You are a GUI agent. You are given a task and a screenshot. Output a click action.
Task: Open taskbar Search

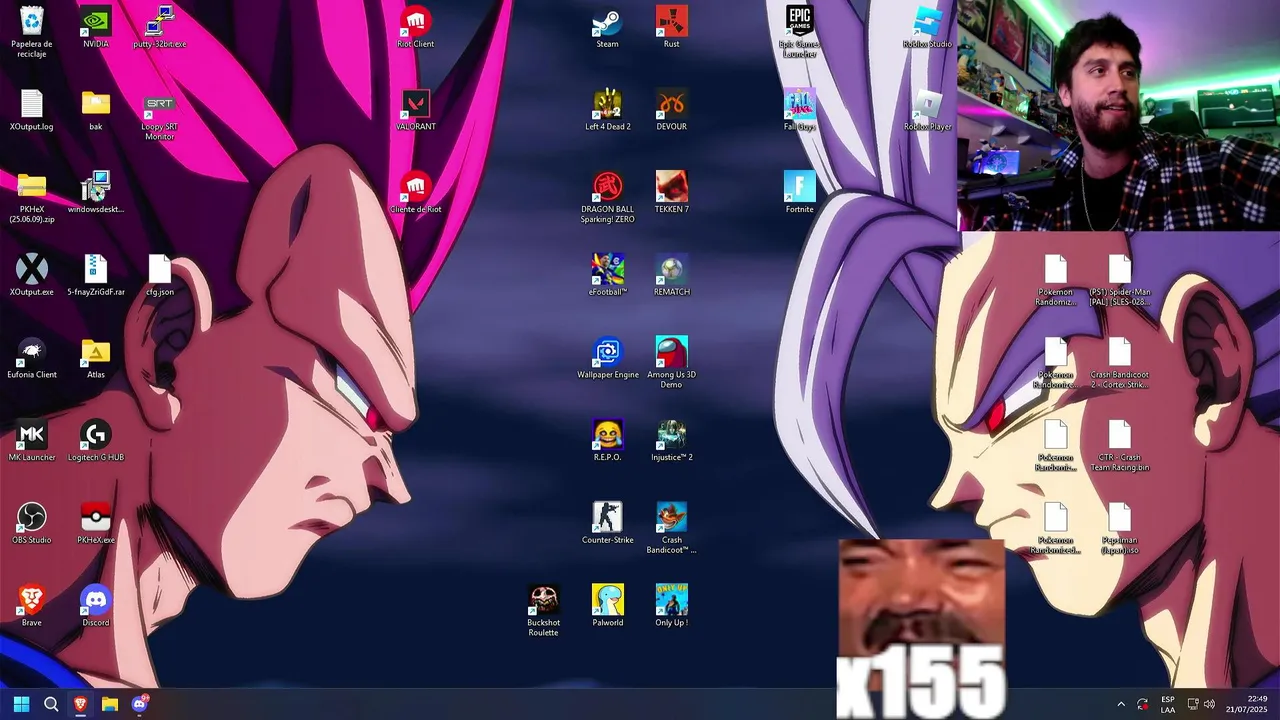(51, 704)
